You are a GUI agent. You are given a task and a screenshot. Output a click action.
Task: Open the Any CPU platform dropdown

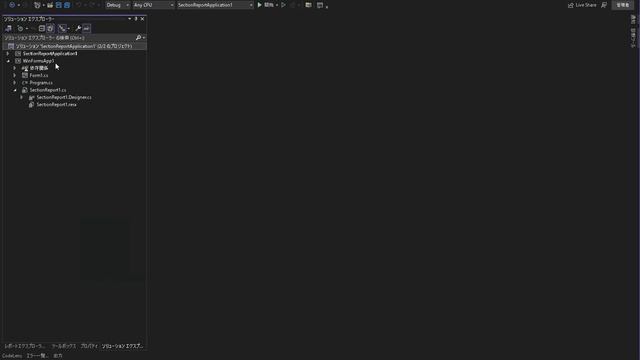(x=153, y=5)
